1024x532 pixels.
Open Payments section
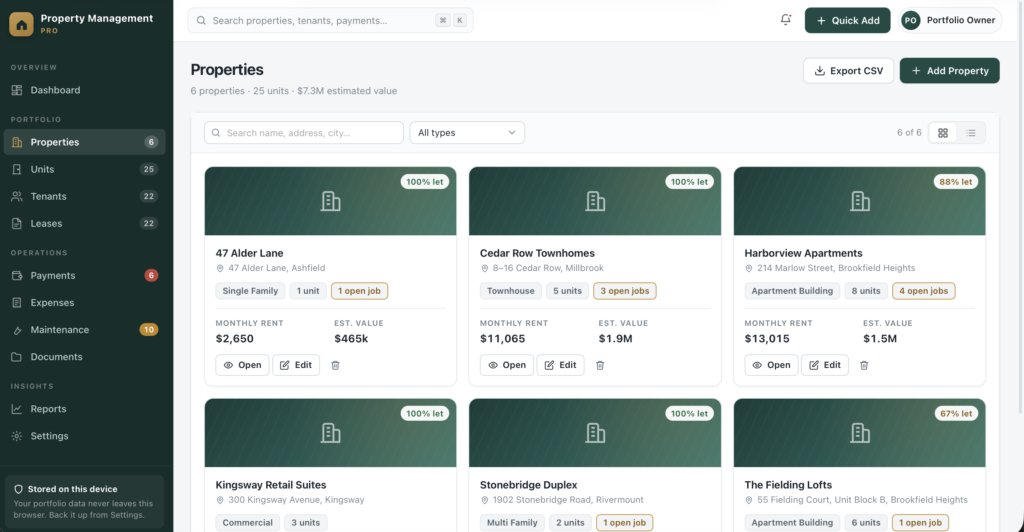click(x=84, y=275)
